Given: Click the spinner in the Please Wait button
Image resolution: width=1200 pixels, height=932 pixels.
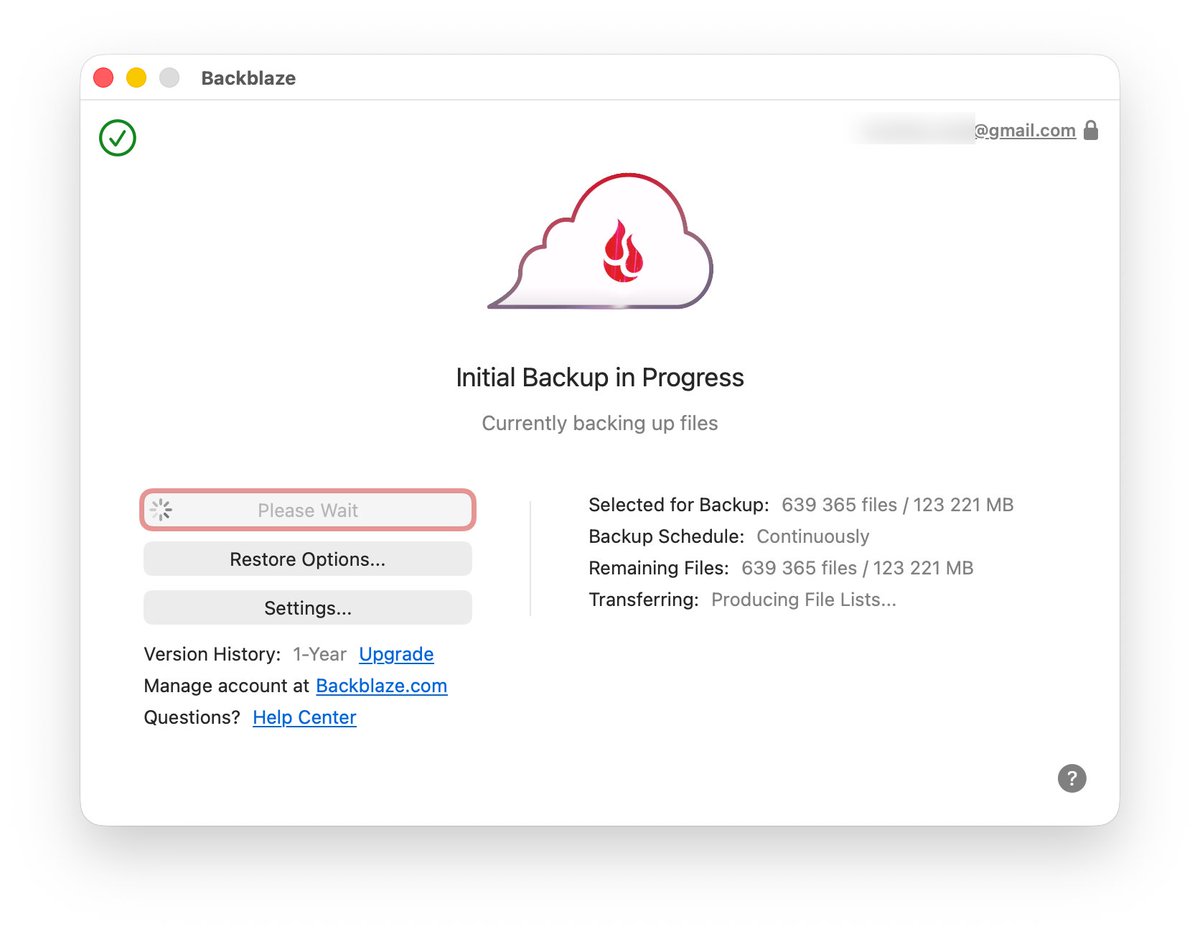Looking at the screenshot, I should click(161, 510).
